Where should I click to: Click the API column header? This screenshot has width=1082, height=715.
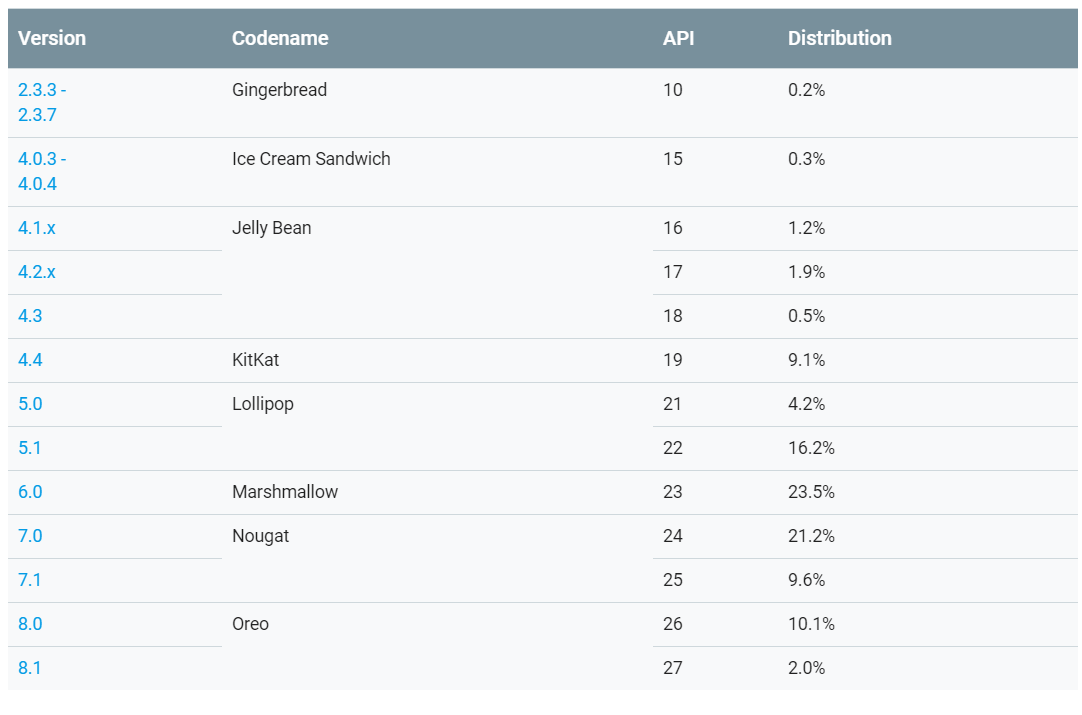click(x=678, y=38)
